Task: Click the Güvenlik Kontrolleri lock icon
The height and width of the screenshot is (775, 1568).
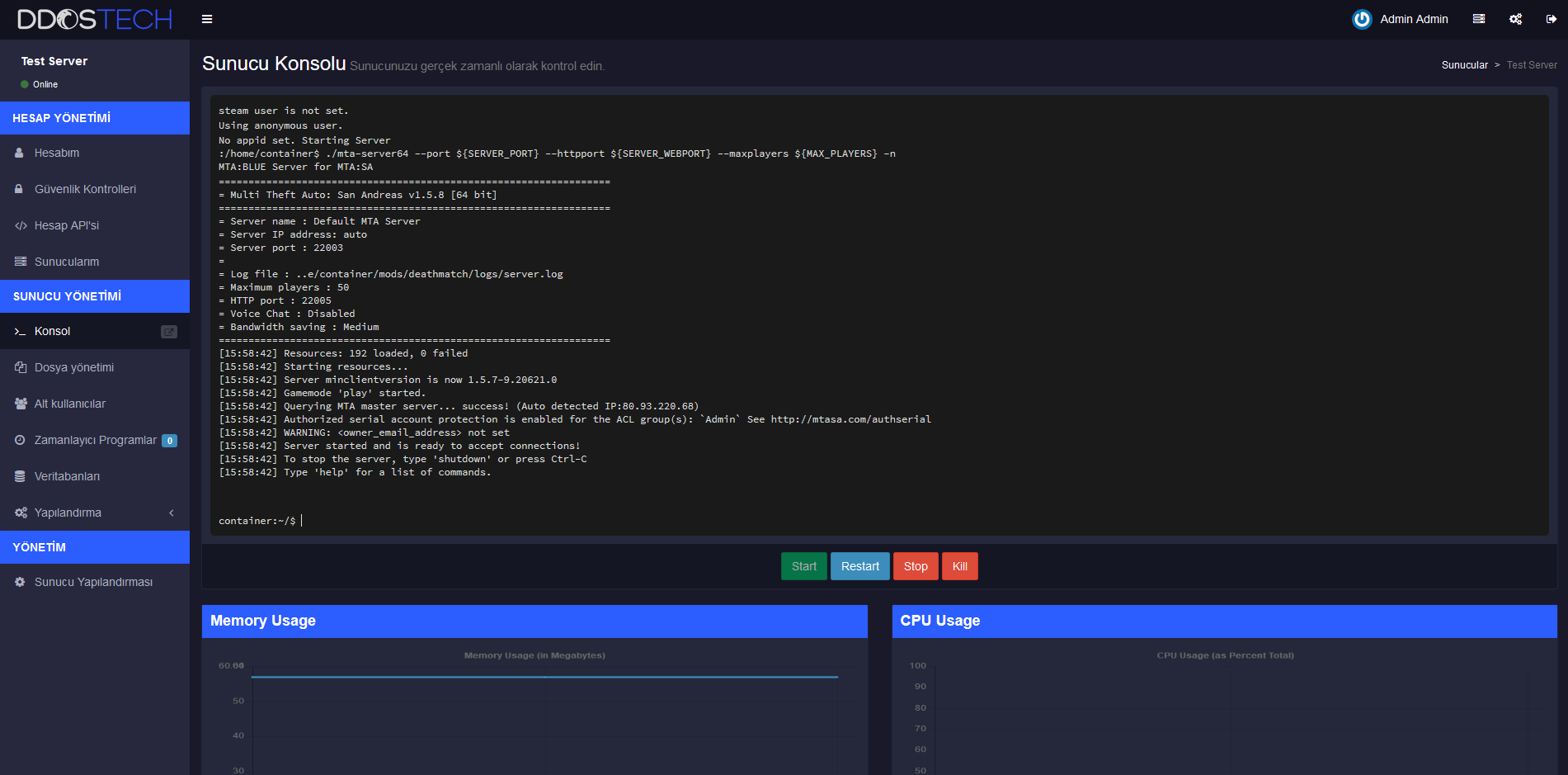Action: point(19,189)
